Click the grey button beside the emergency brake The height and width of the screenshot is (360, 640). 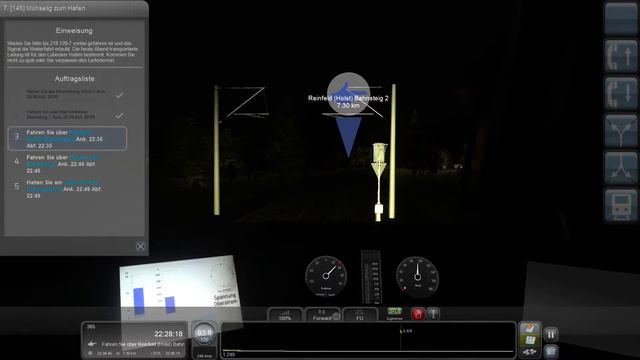tap(433, 314)
